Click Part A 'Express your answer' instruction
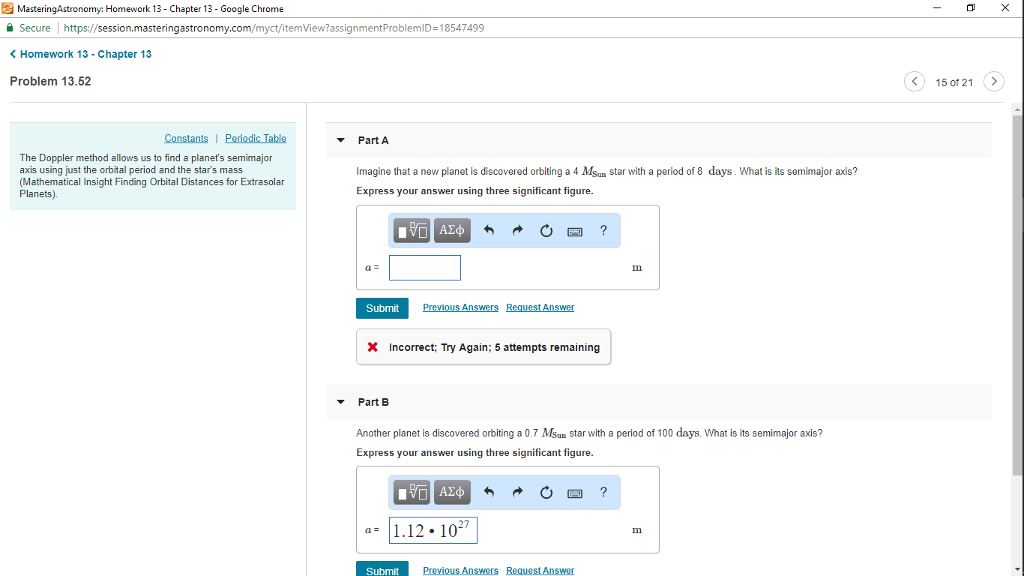This screenshot has width=1024, height=576. 475,191
